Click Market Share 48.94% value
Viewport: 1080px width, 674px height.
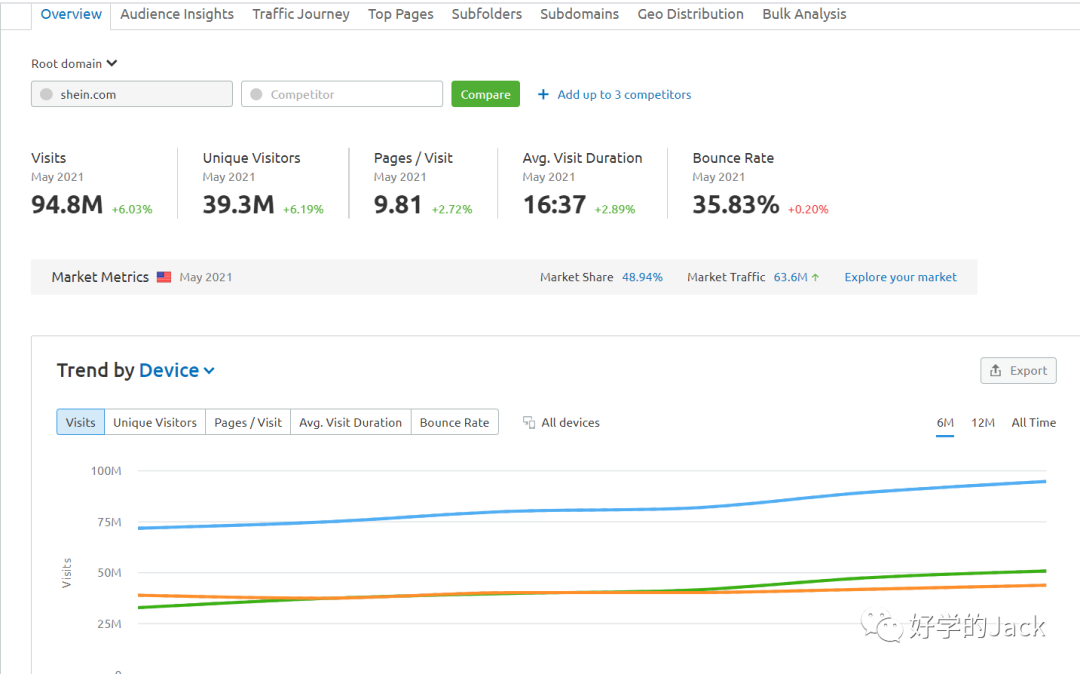pos(642,277)
